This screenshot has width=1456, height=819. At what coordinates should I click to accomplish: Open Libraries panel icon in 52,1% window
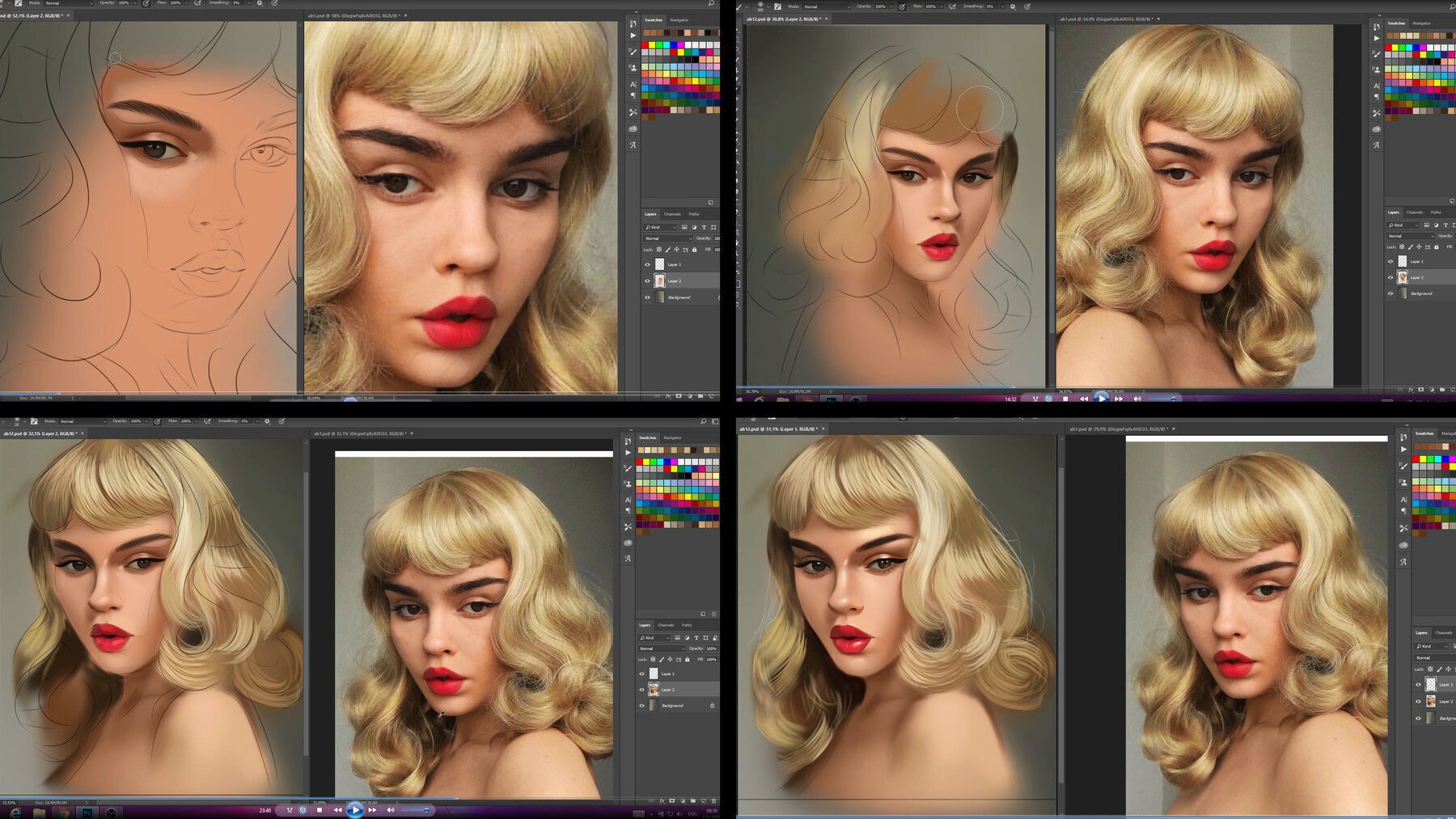[x=633, y=129]
